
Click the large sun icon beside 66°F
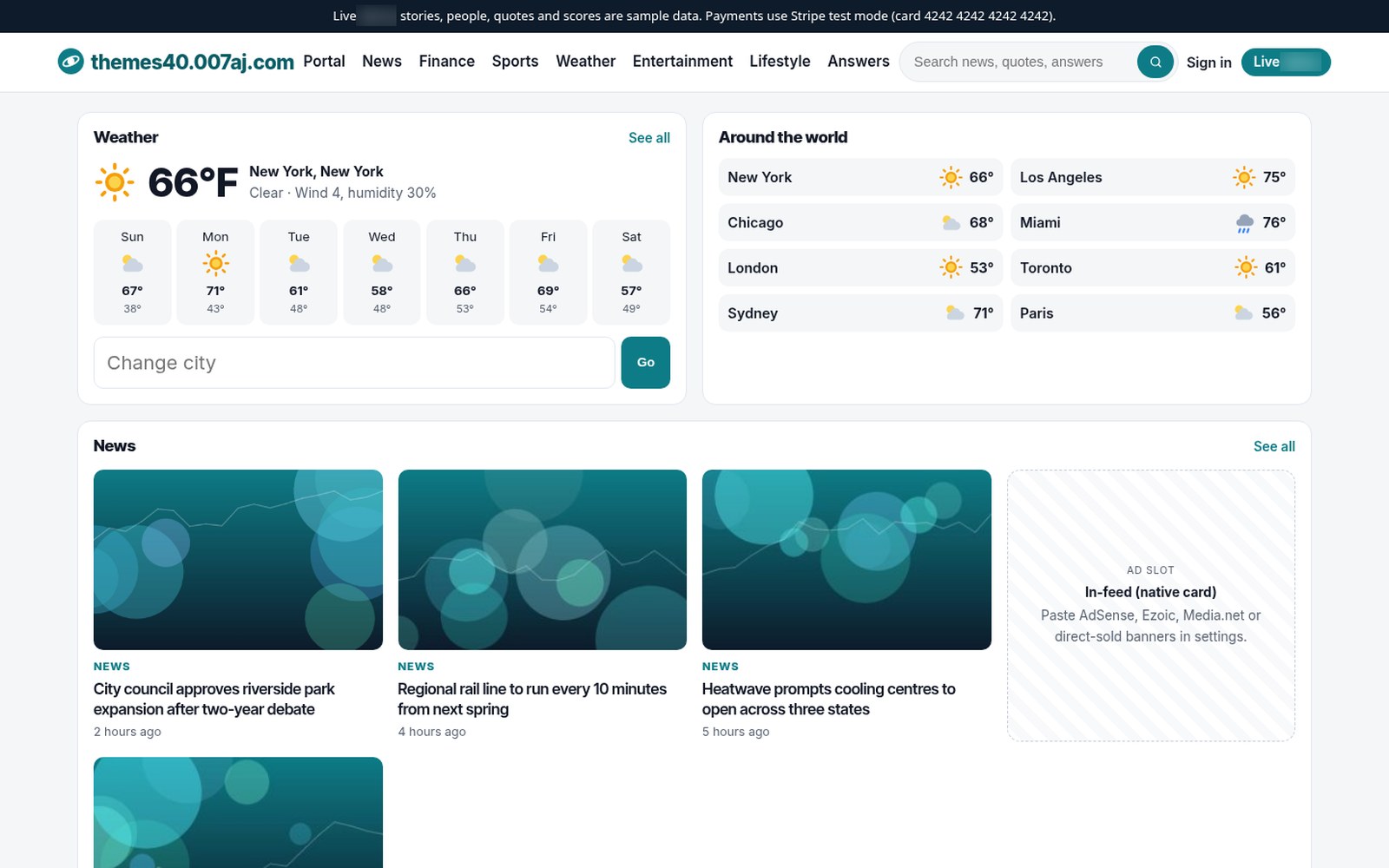[x=115, y=182]
